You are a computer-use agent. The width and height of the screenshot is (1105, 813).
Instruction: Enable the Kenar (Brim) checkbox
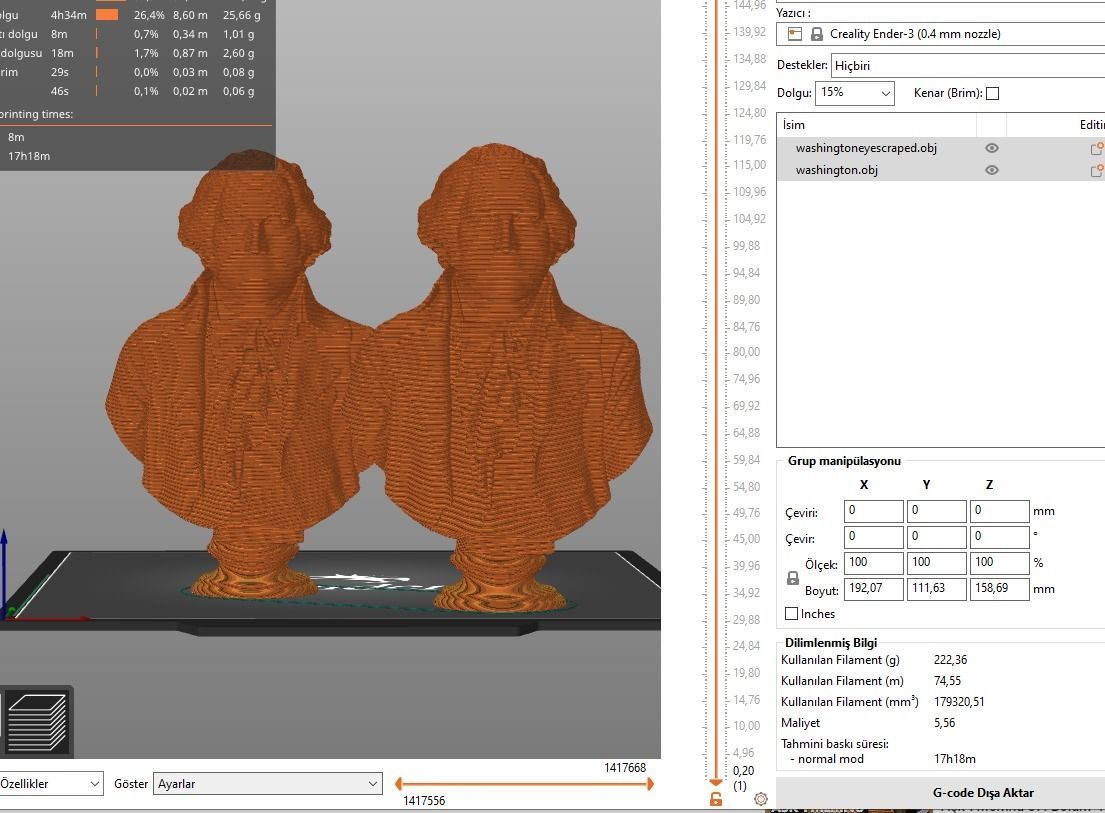point(992,93)
